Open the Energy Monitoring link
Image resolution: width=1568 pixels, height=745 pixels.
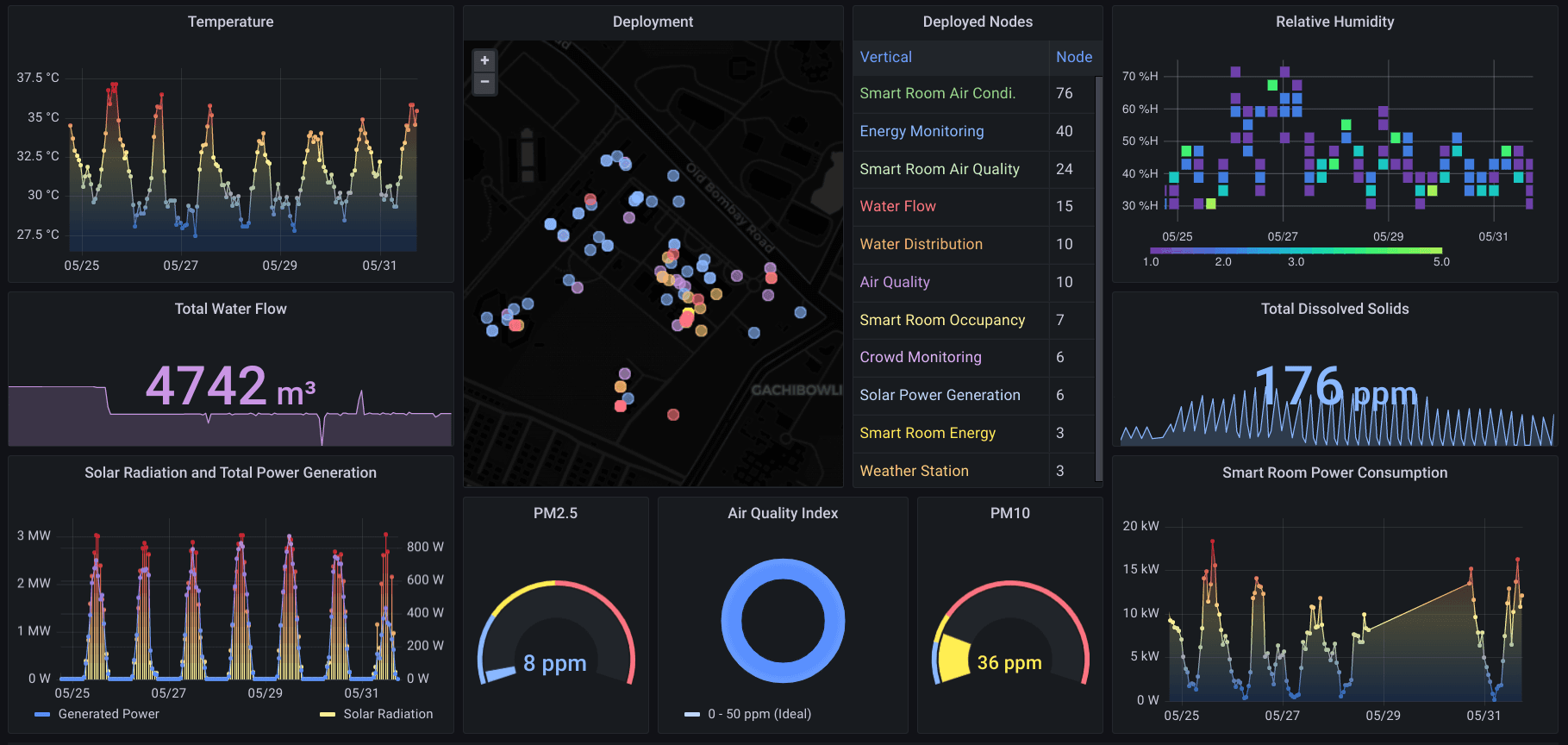coord(921,131)
